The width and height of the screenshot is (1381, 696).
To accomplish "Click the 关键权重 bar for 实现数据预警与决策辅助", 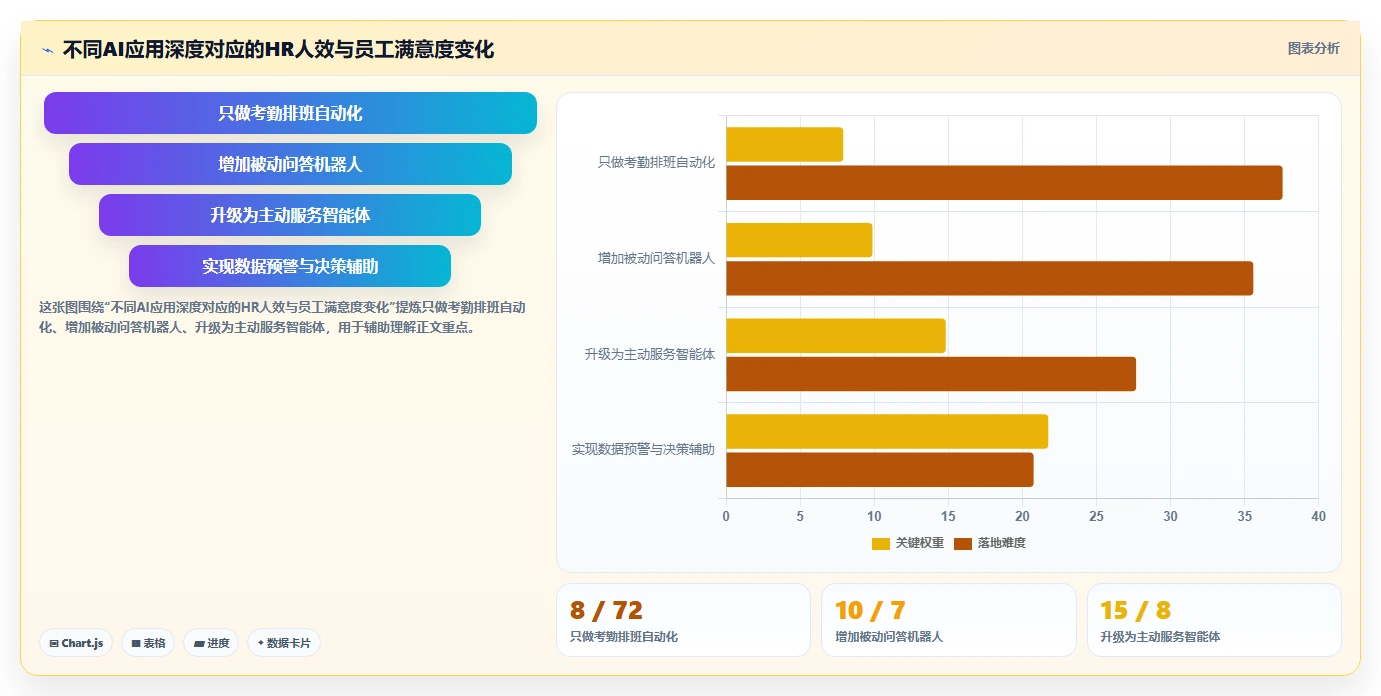I will coord(887,431).
